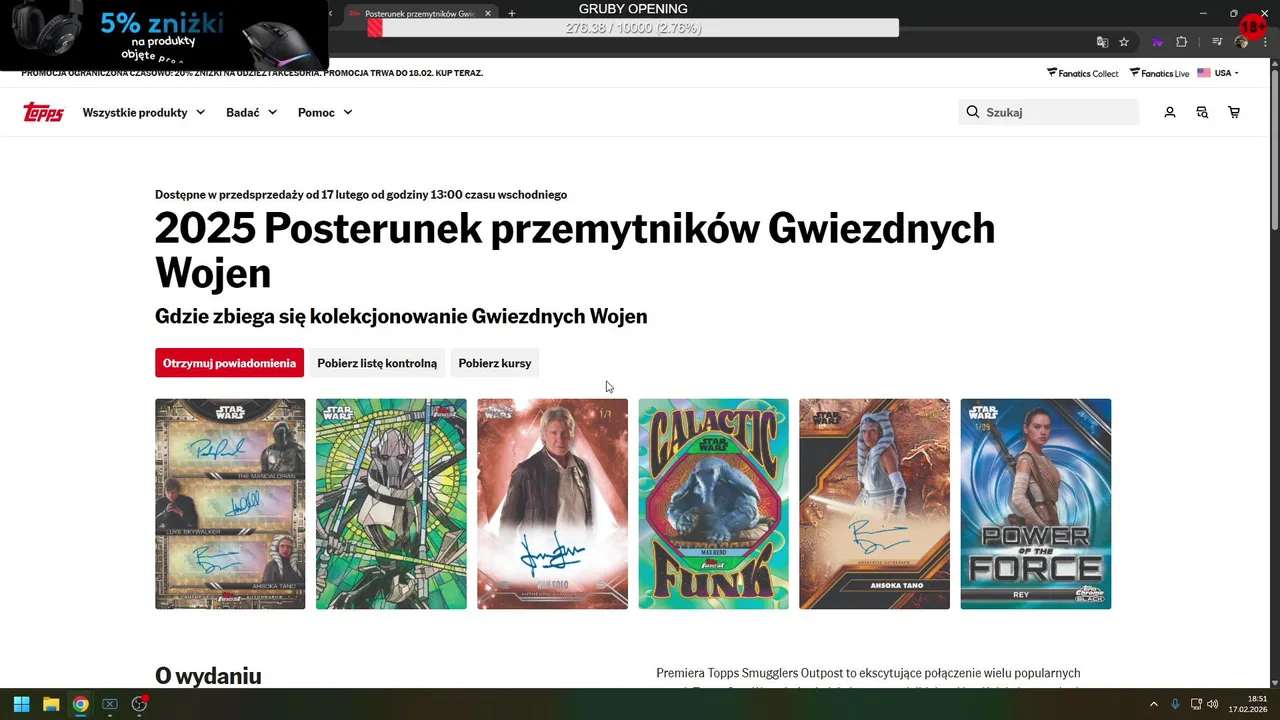Screen dimensions: 1280x720
Task: Open the shopping cart icon
Action: [x=1234, y=112]
